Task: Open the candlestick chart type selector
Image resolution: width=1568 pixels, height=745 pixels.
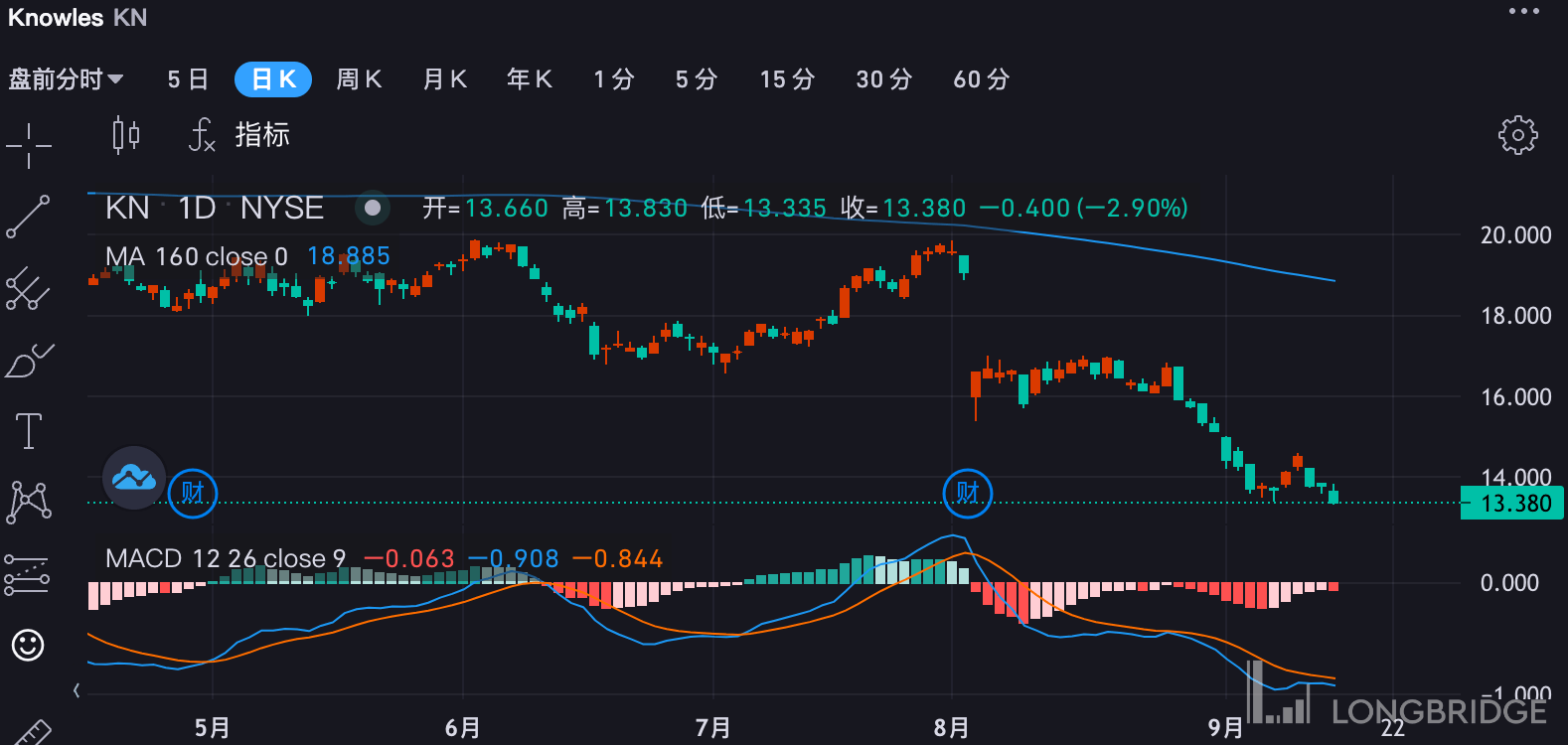Action: (x=126, y=134)
